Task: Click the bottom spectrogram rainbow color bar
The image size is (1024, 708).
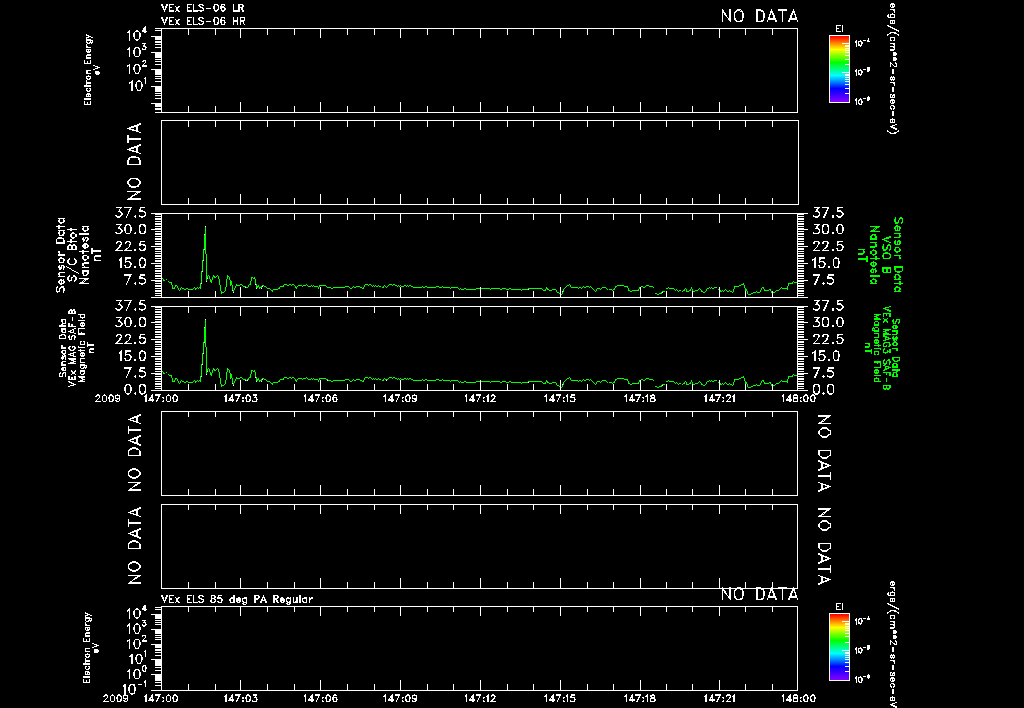Action: click(x=839, y=647)
